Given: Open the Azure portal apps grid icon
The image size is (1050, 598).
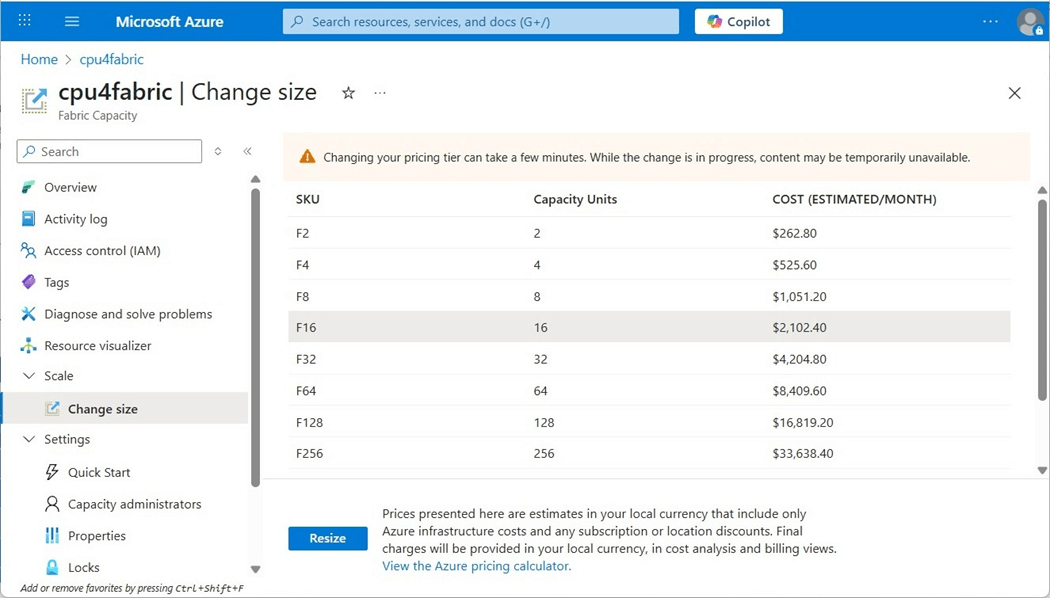Looking at the screenshot, I should pos(25,21).
